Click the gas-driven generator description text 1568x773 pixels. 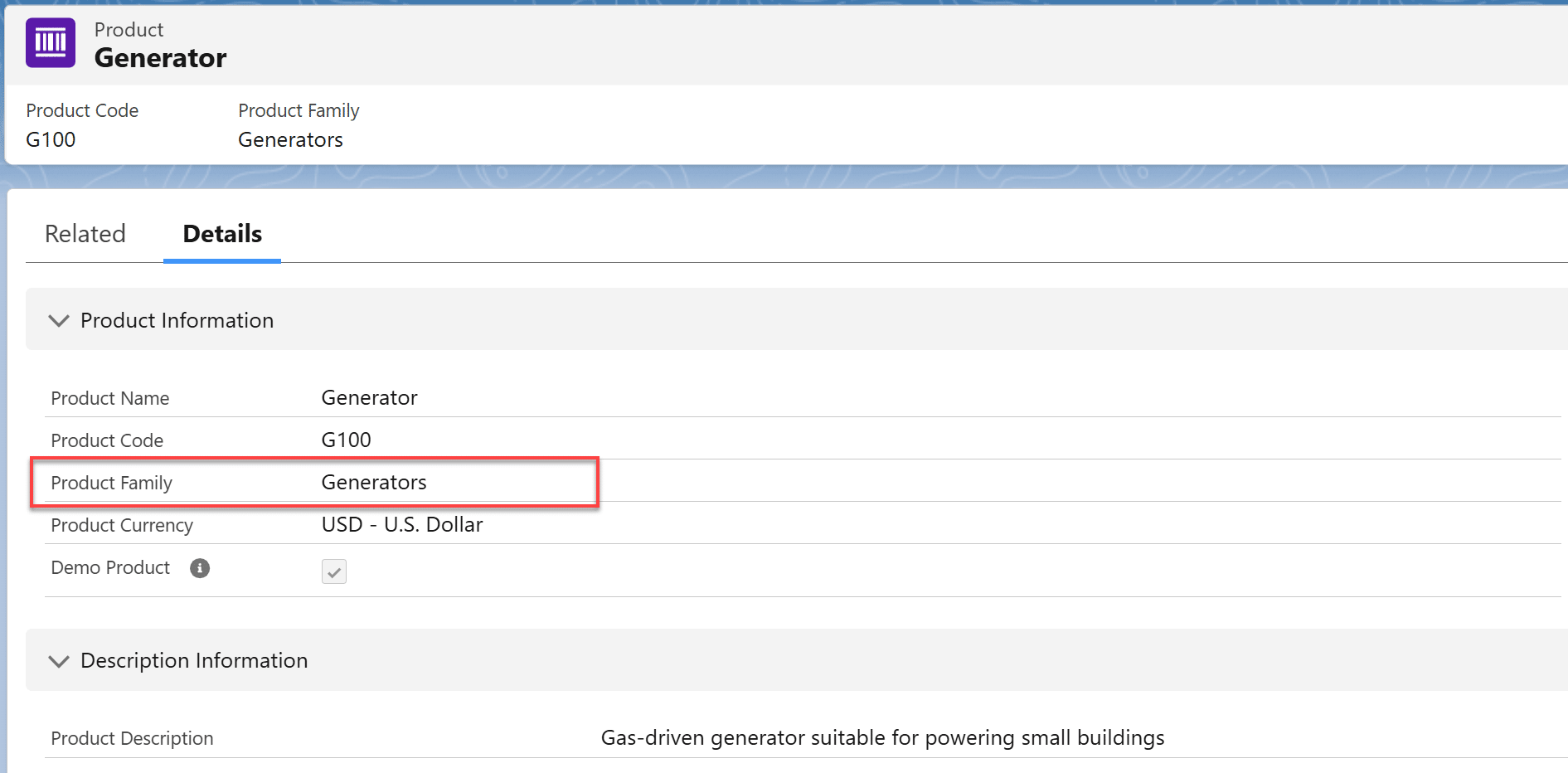(x=882, y=738)
